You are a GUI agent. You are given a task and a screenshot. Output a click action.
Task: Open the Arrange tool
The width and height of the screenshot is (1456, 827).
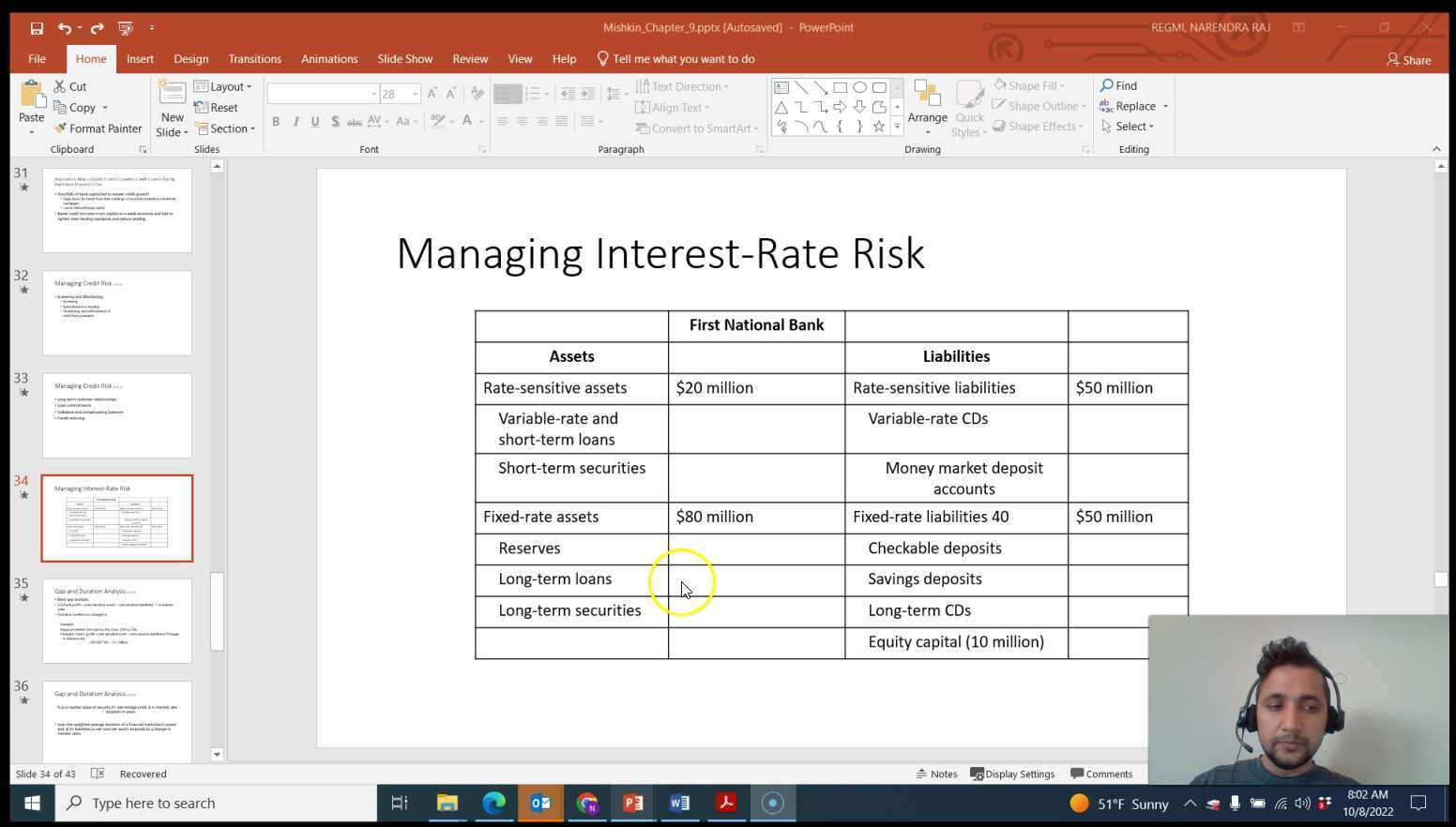(x=927, y=106)
